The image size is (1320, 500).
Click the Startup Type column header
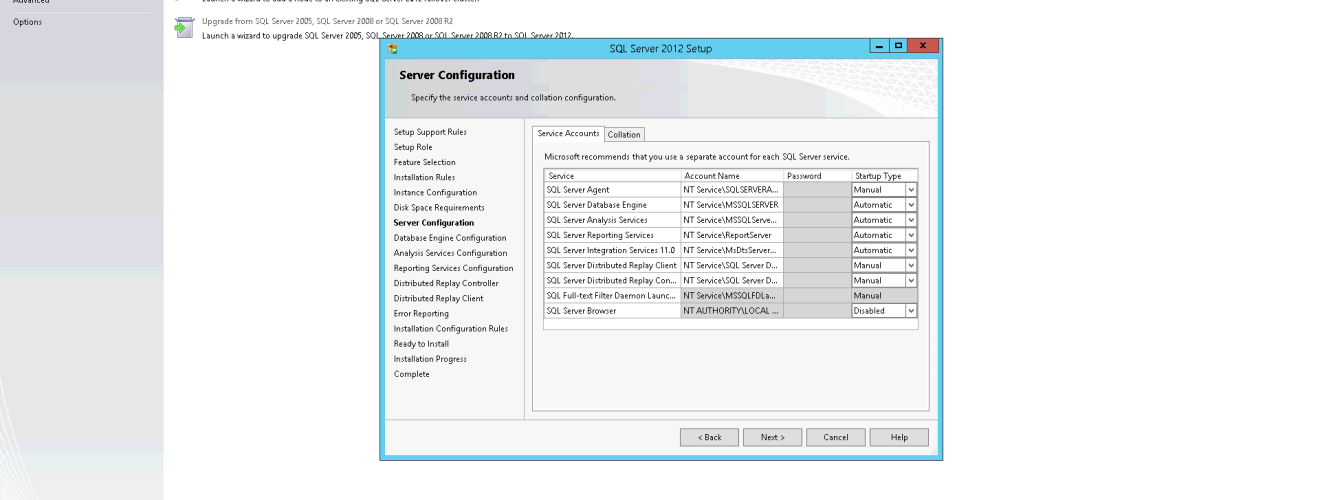coord(884,176)
